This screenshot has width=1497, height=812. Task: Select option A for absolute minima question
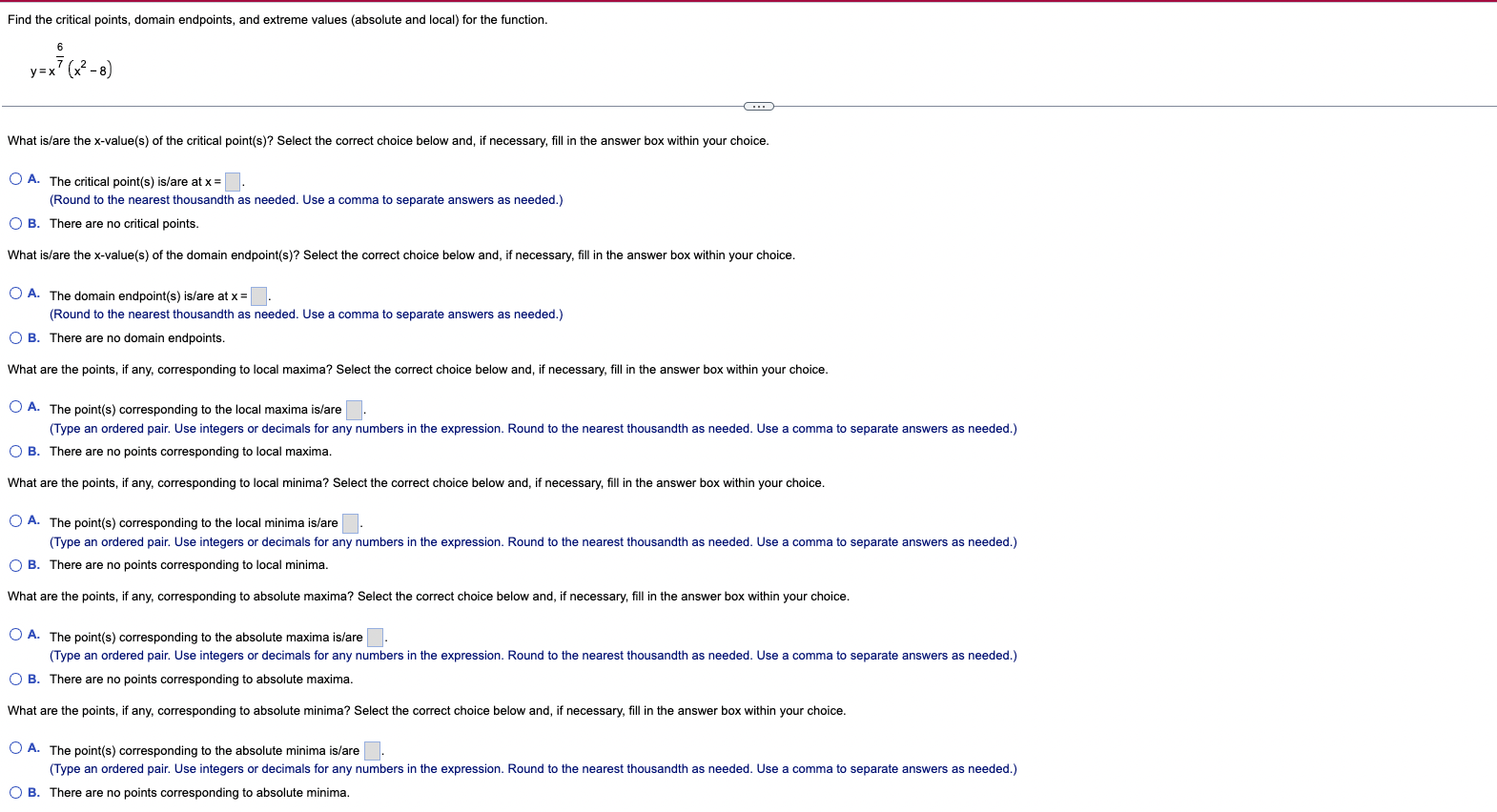click(x=16, y=748)
